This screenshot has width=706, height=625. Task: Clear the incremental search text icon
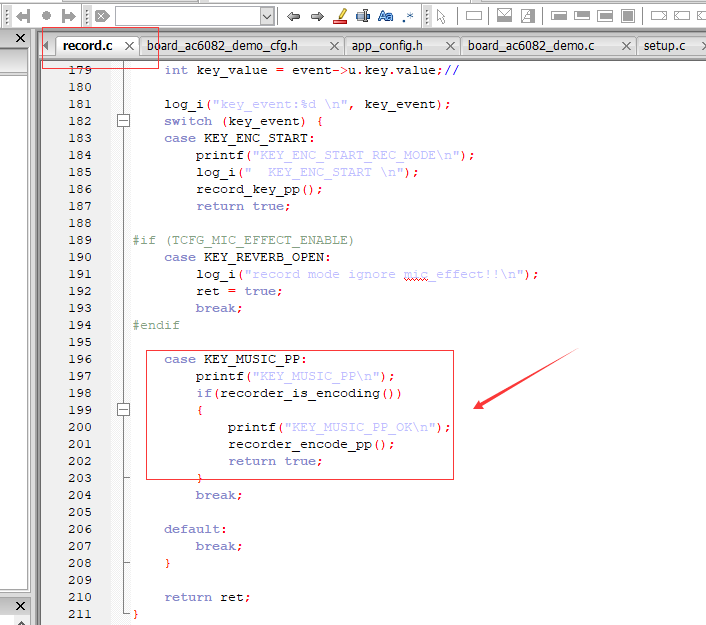point(102,17)
